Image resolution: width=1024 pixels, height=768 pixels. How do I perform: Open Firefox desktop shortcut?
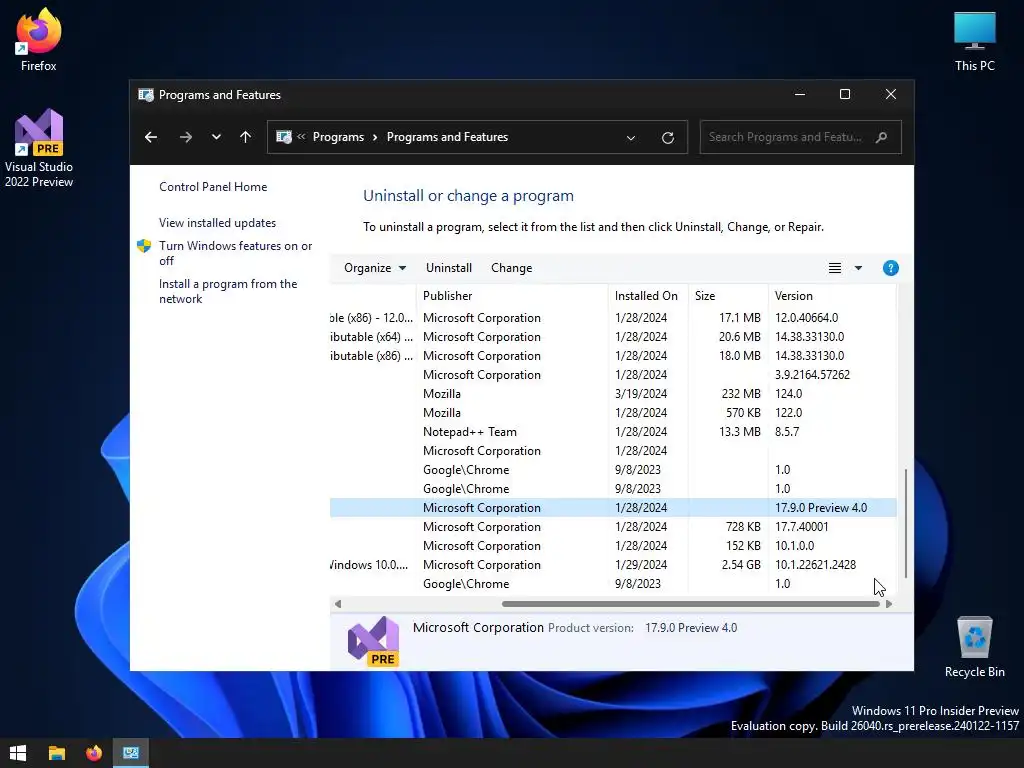point(39,40)
